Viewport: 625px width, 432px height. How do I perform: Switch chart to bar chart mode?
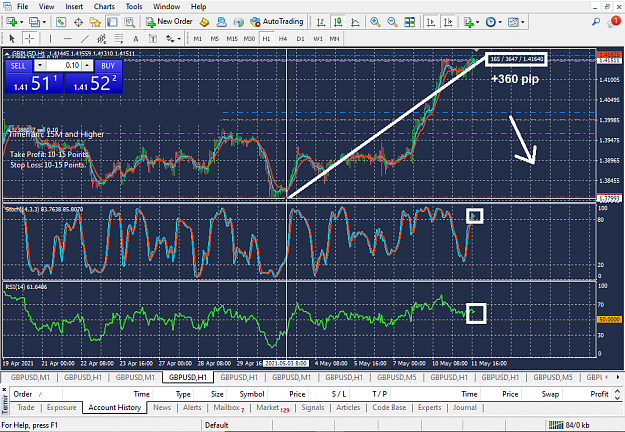[320, 22]
